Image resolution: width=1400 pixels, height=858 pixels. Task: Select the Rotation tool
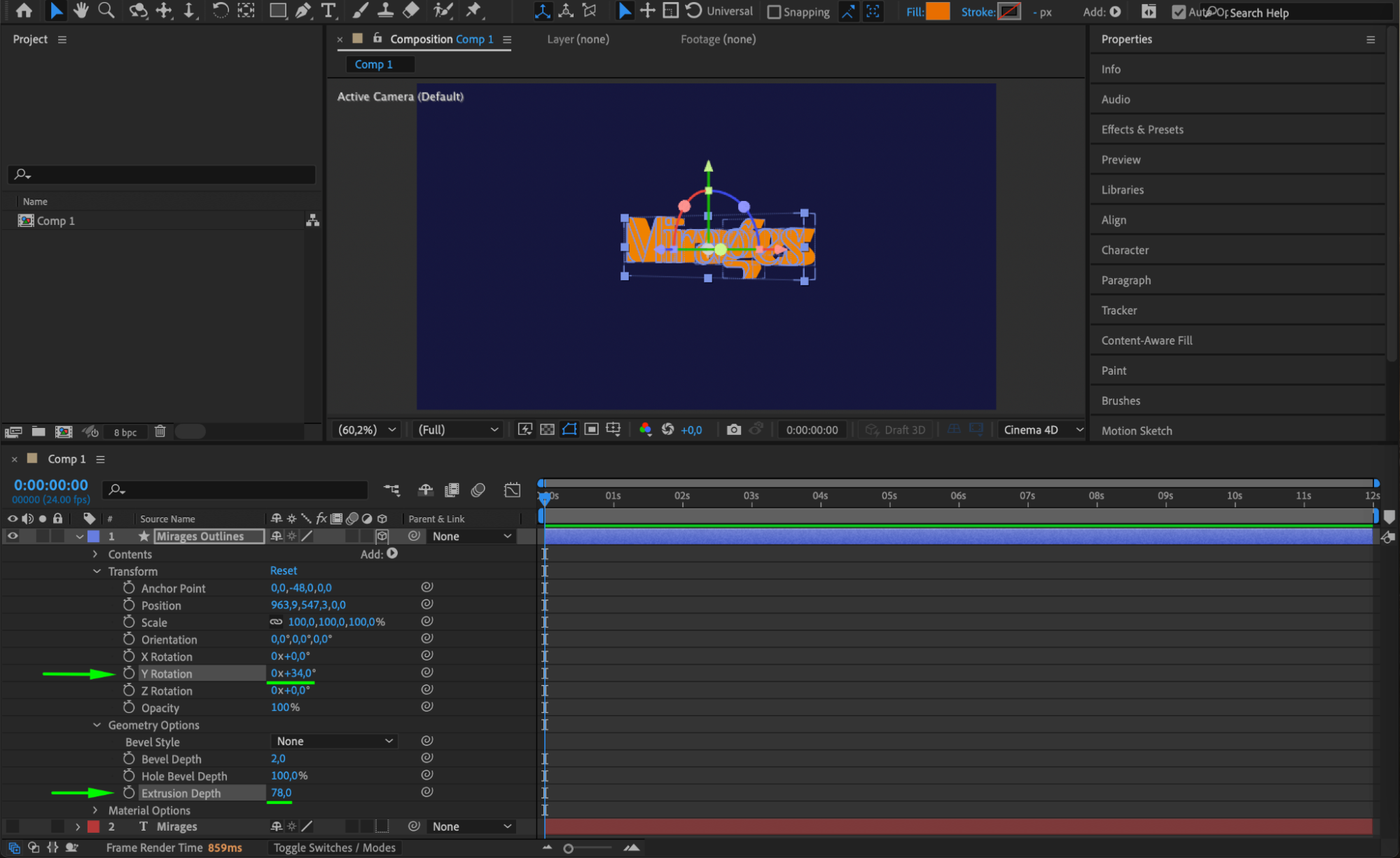point(220,11)
